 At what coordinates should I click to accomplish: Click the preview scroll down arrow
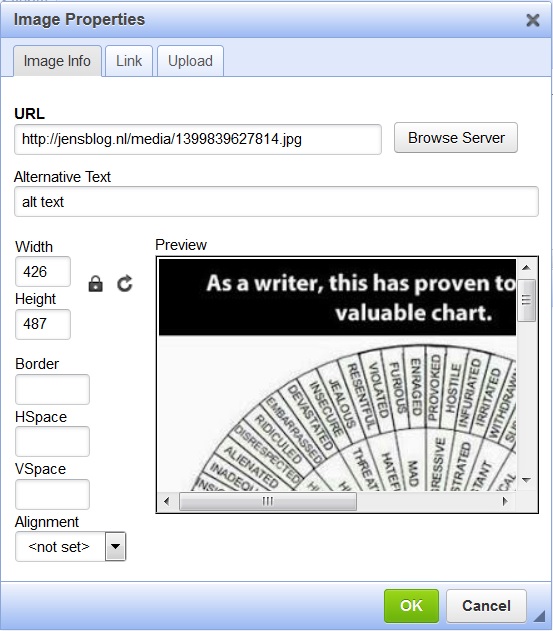[x=526, y=480]
